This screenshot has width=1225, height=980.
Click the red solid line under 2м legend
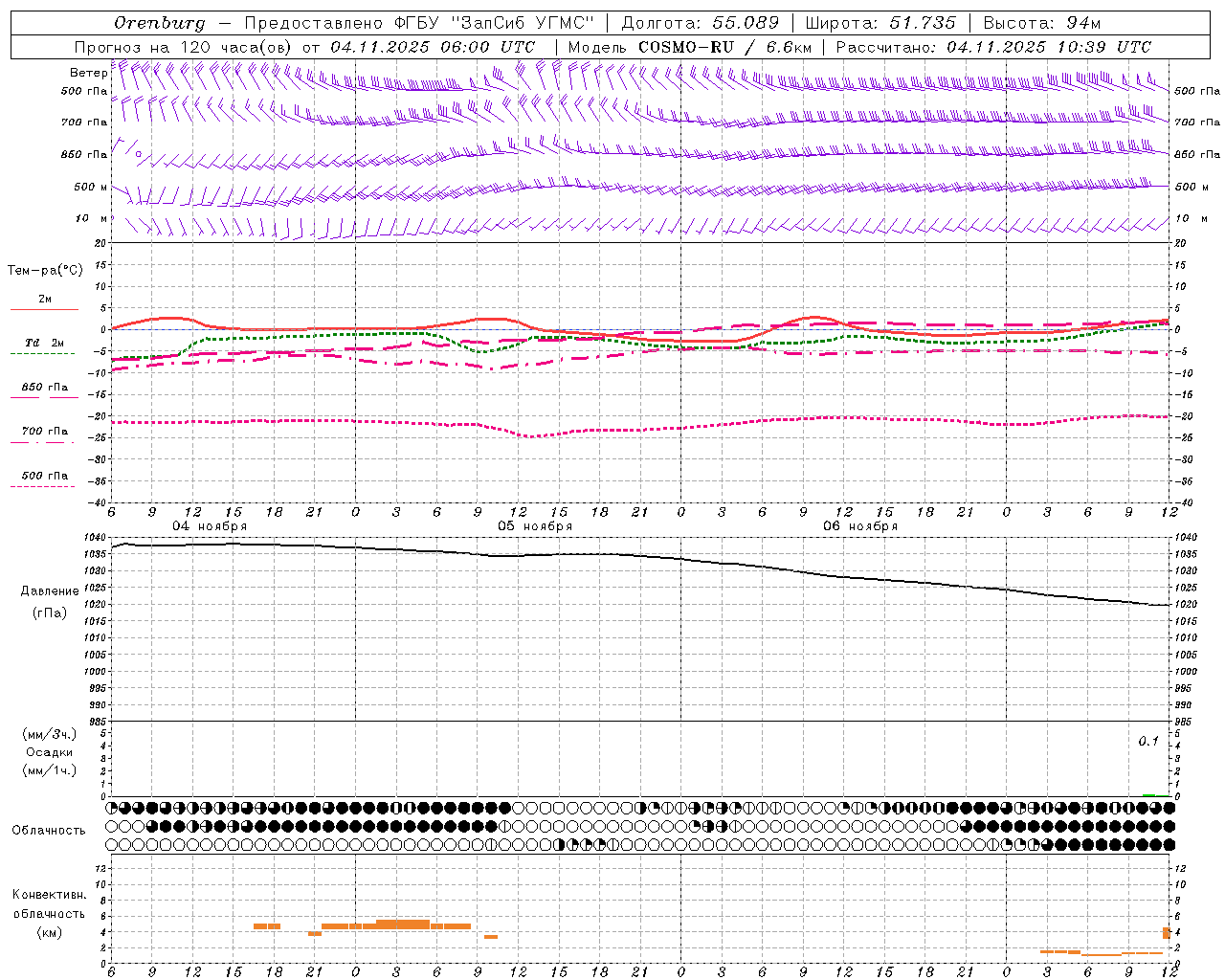click(x=44, y=310)
